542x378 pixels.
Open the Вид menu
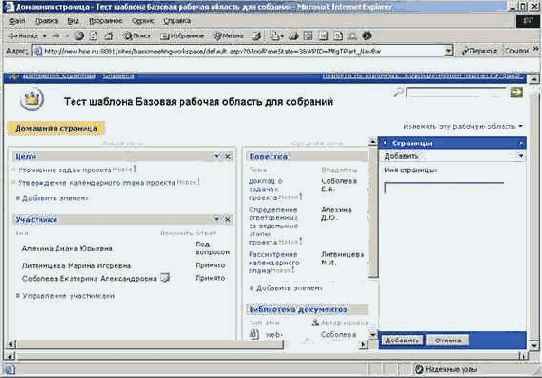[73, 21]
